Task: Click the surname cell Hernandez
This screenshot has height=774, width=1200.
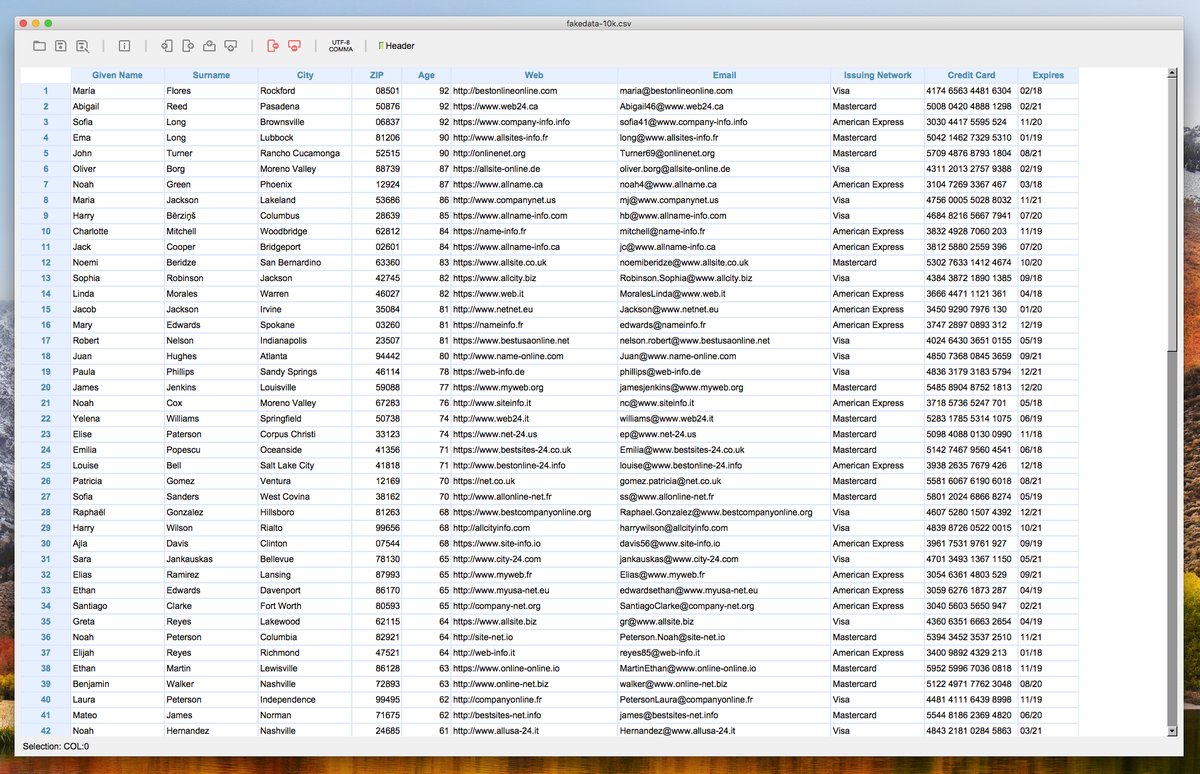Action: click(211, 731)
